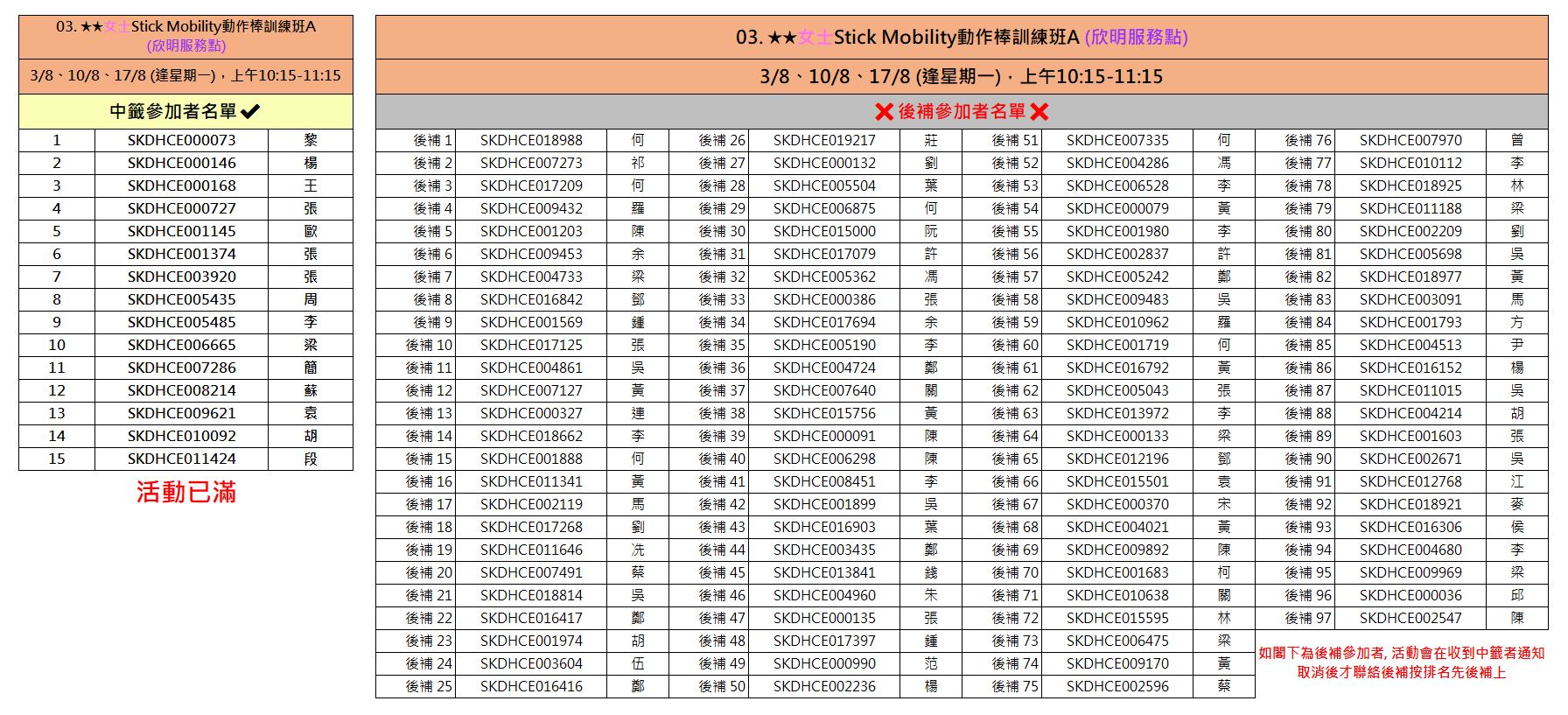Image resolution: width=1568 pixels, height=715 pixels.
Task: Select waiting-list ID SKDHCE009432
Action: (531, 208)
